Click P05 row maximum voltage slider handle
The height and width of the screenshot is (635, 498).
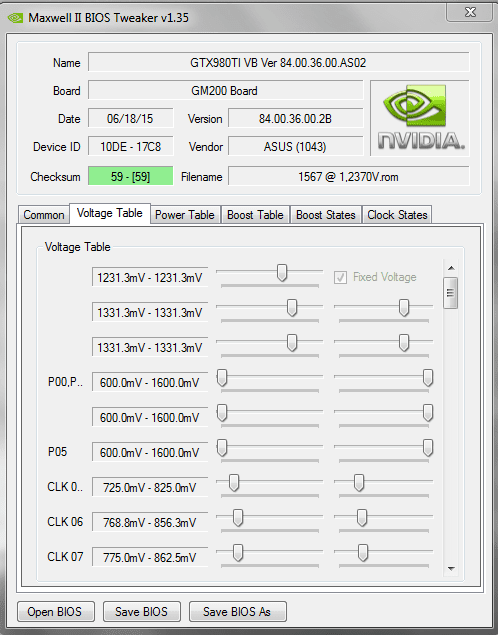pos(428,448)
